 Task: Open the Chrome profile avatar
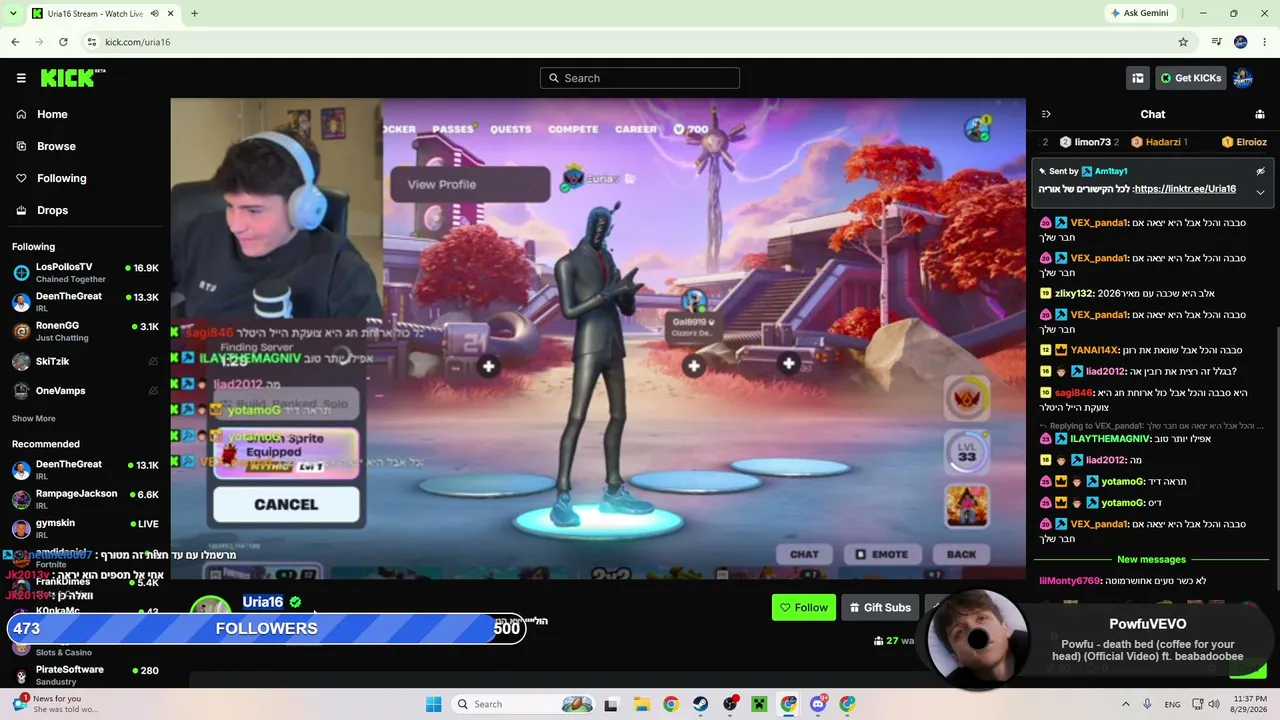(1241, 42)
